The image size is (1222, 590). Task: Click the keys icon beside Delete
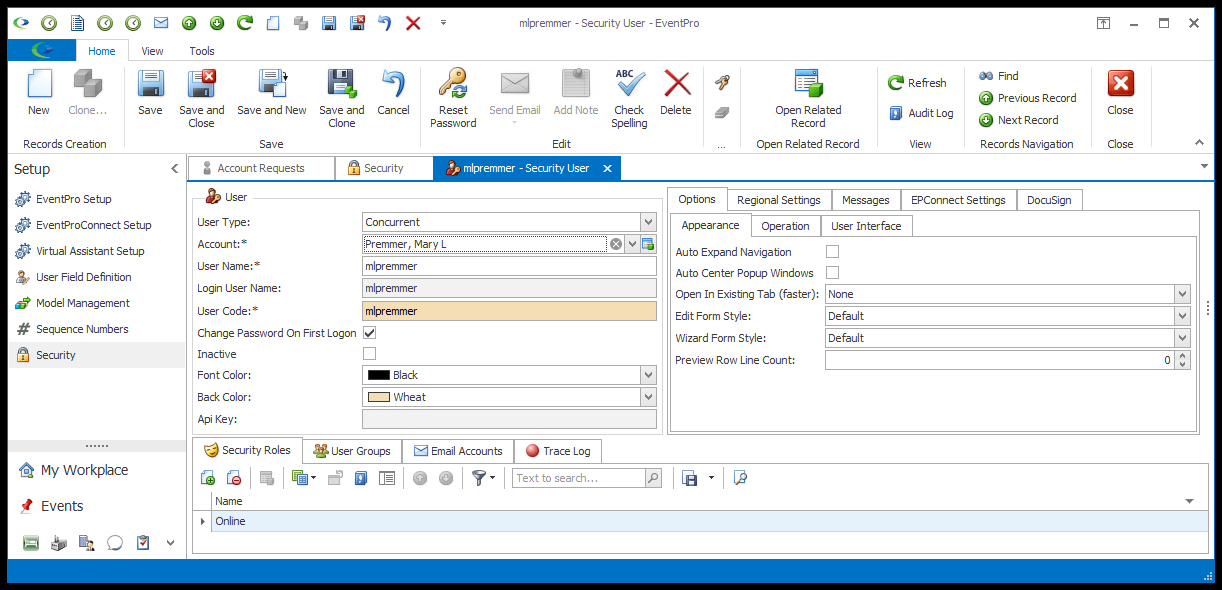(x=722, y=83)
